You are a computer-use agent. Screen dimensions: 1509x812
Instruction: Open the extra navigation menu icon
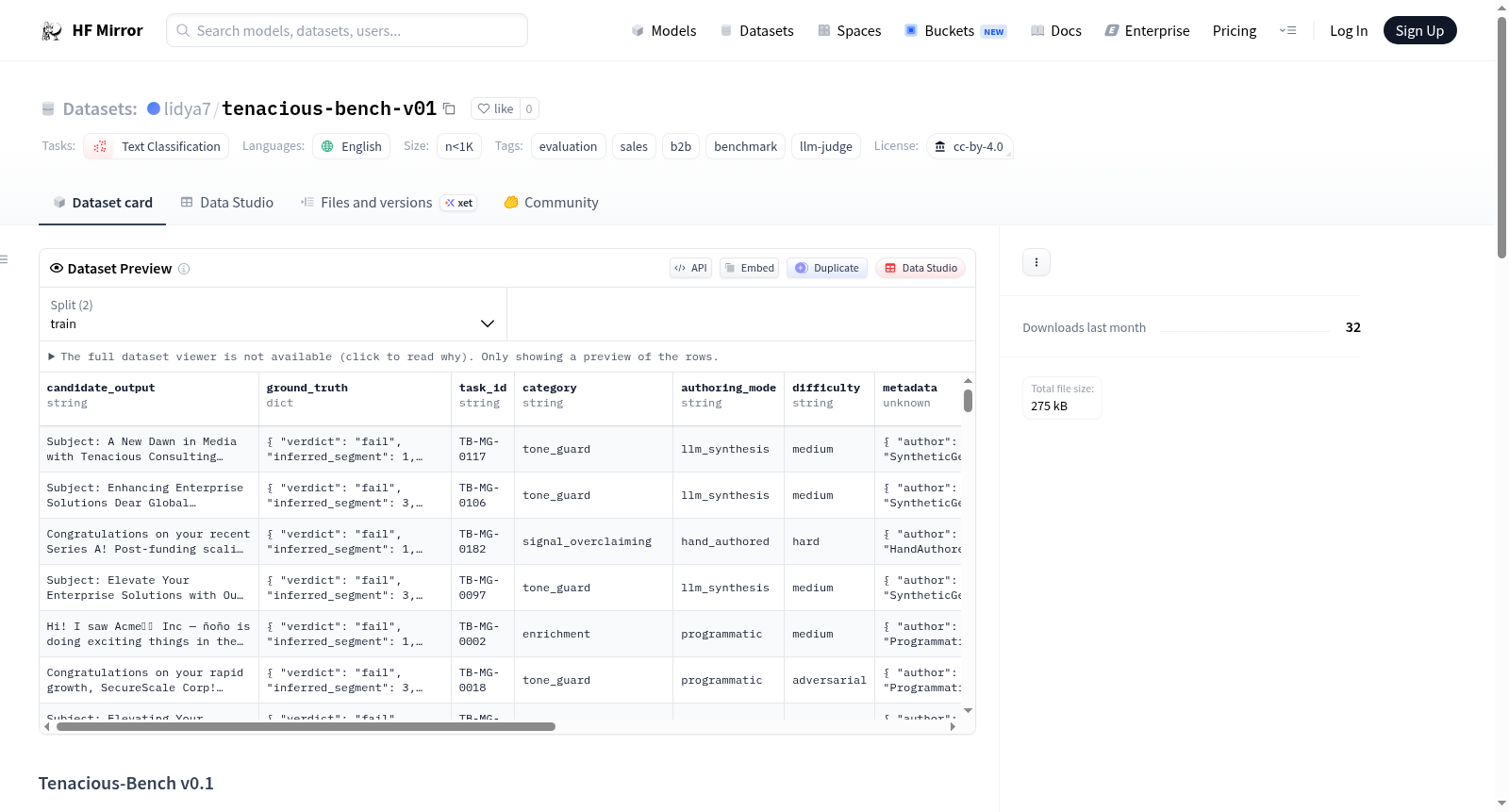pos(1287,31)
